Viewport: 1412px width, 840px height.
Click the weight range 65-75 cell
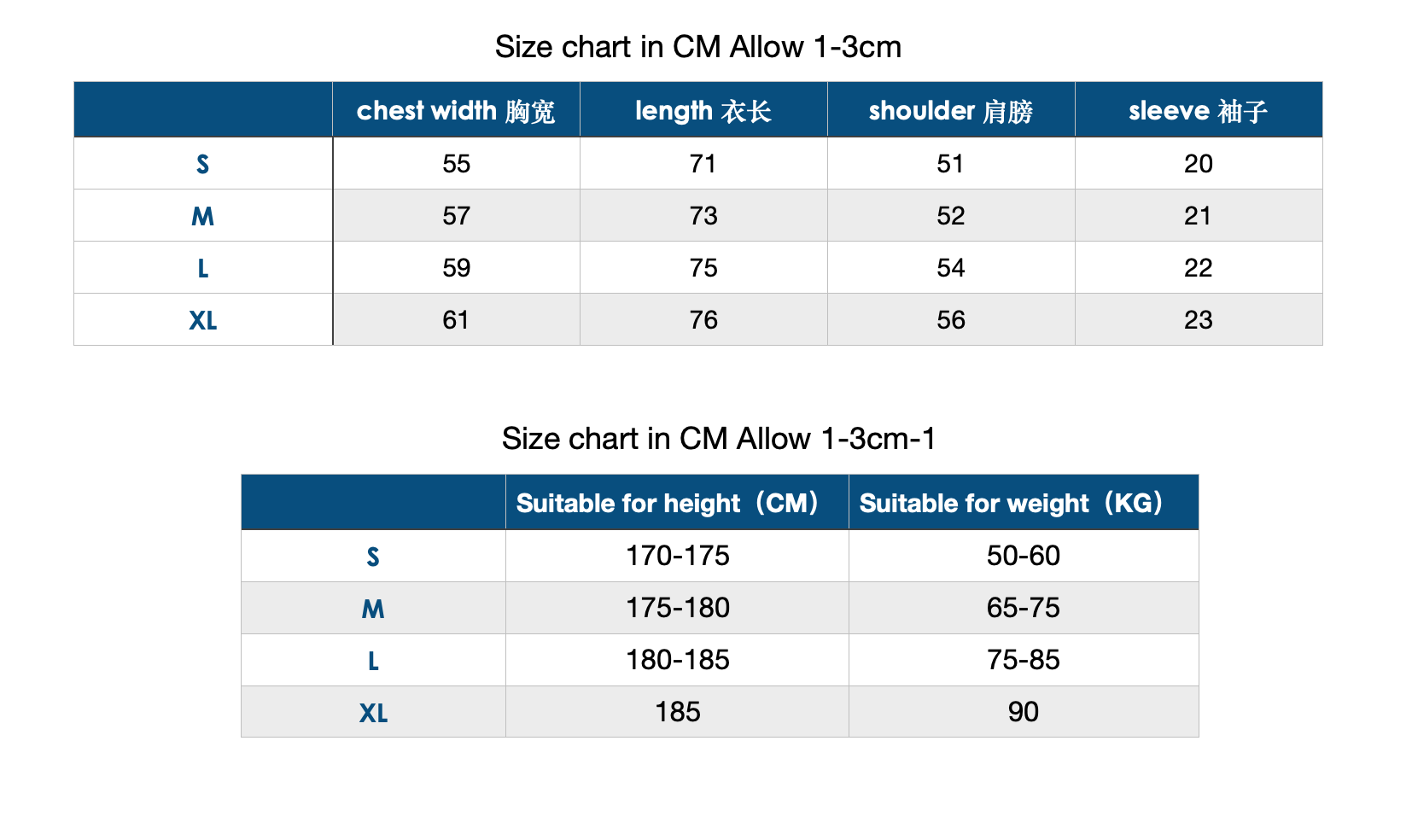(x=1023, y=608)
